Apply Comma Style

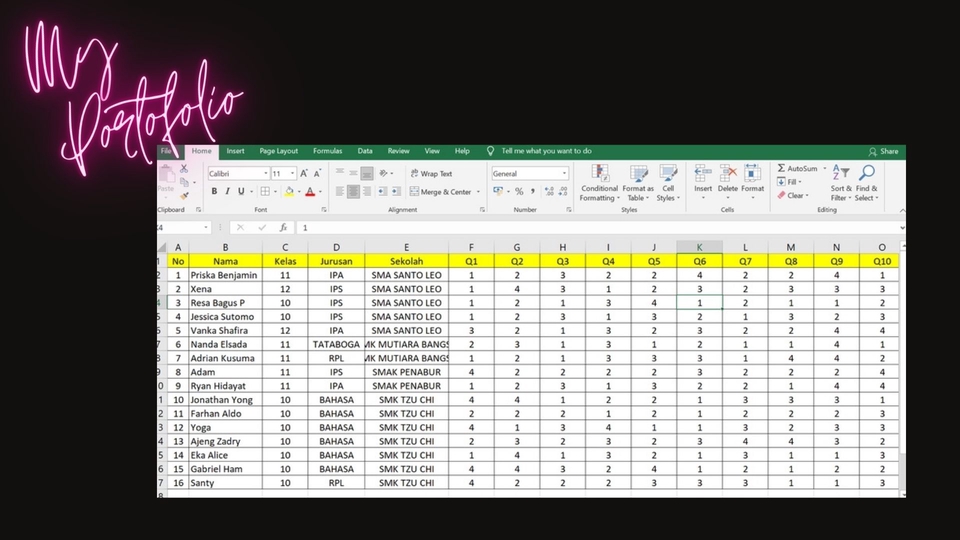(533, 192)
